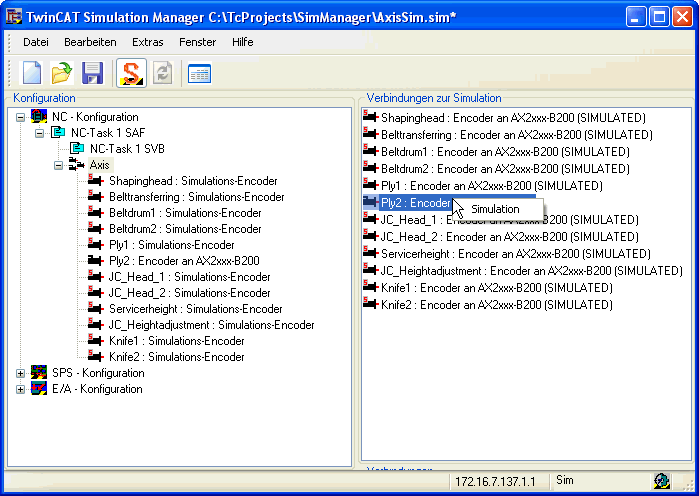Collapse the Axis tree node
Viewport: 699px width, 496px height.
58,165
